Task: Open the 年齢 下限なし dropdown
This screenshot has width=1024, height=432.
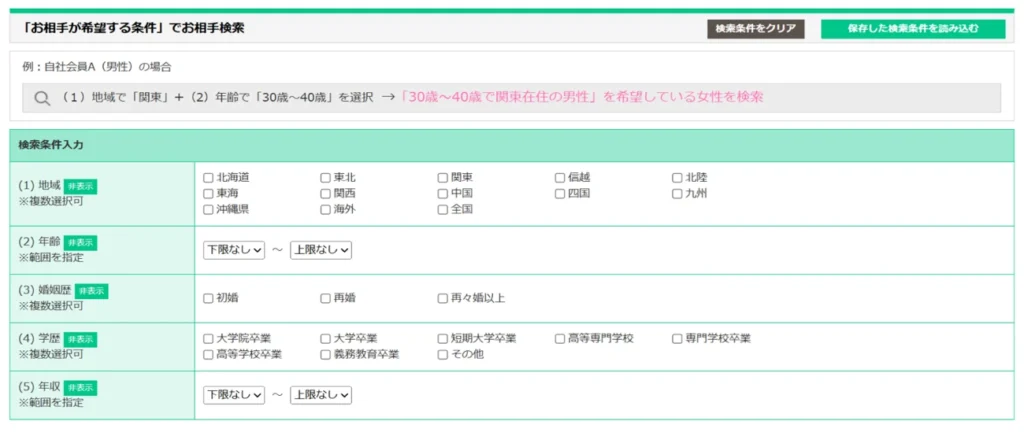Action: 234,250
